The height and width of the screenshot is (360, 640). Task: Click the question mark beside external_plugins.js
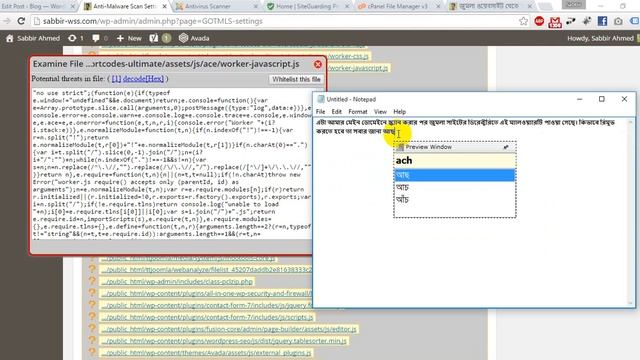click(x=92, y=352)
